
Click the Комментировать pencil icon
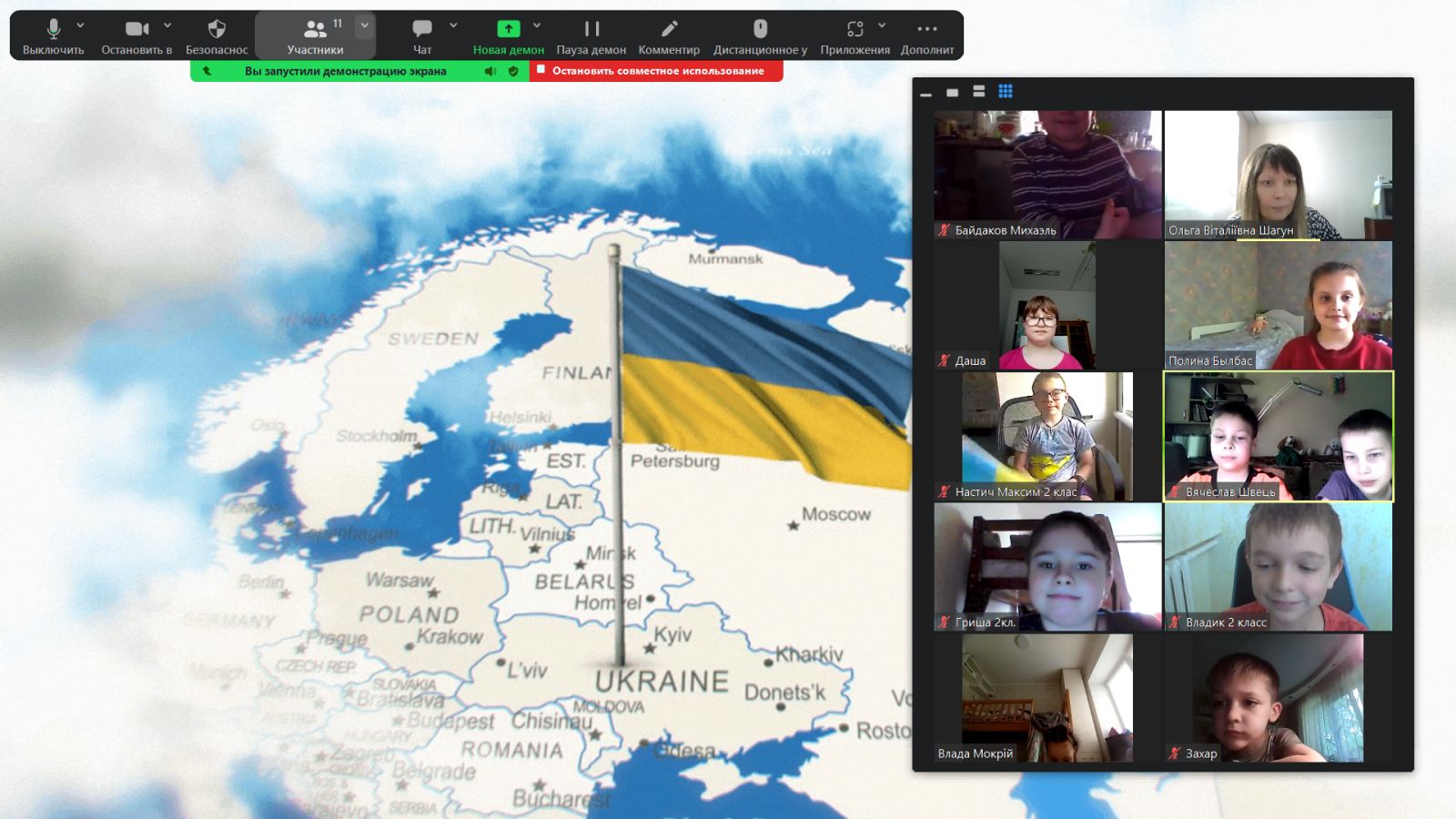669,29
